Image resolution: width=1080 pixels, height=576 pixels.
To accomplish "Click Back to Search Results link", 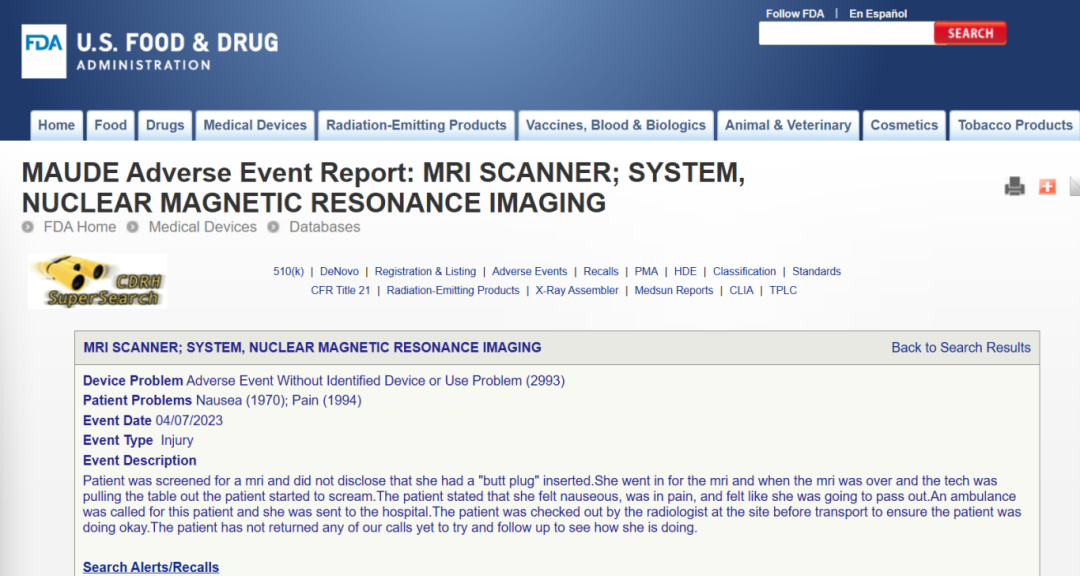I will (960, 347).
